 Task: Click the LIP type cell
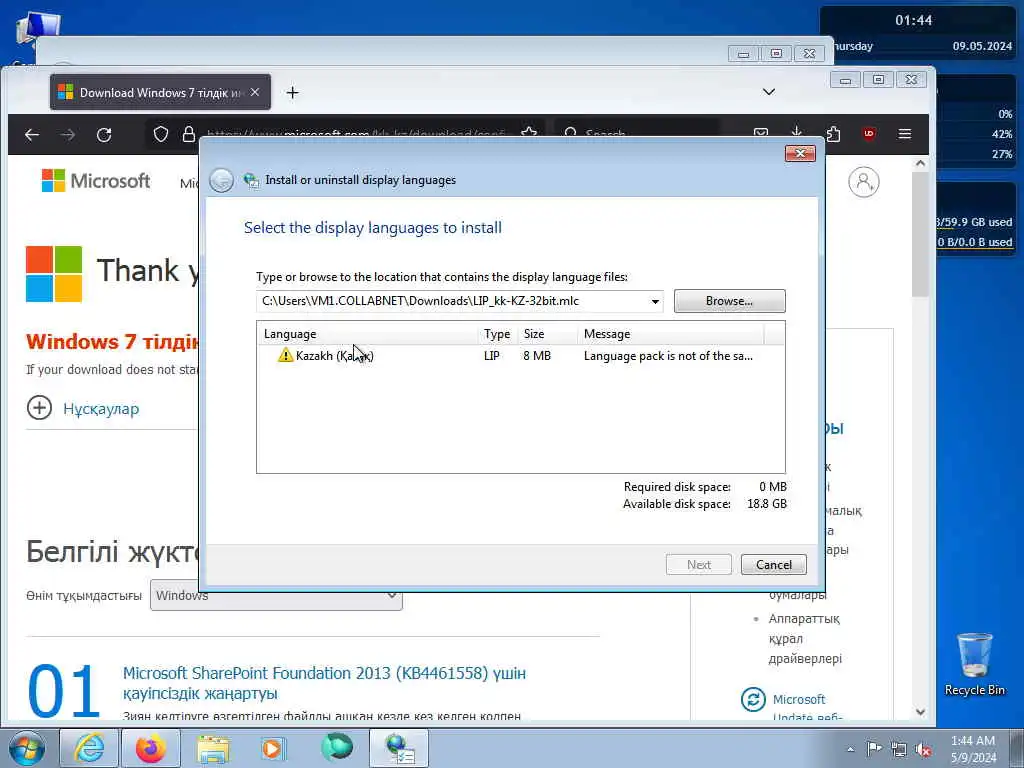tap(492, 356)
